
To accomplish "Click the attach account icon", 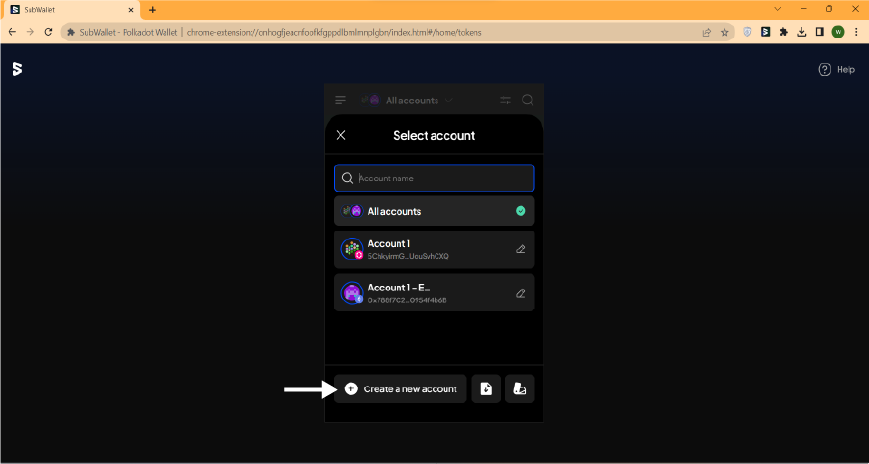I will click(519, 389).
